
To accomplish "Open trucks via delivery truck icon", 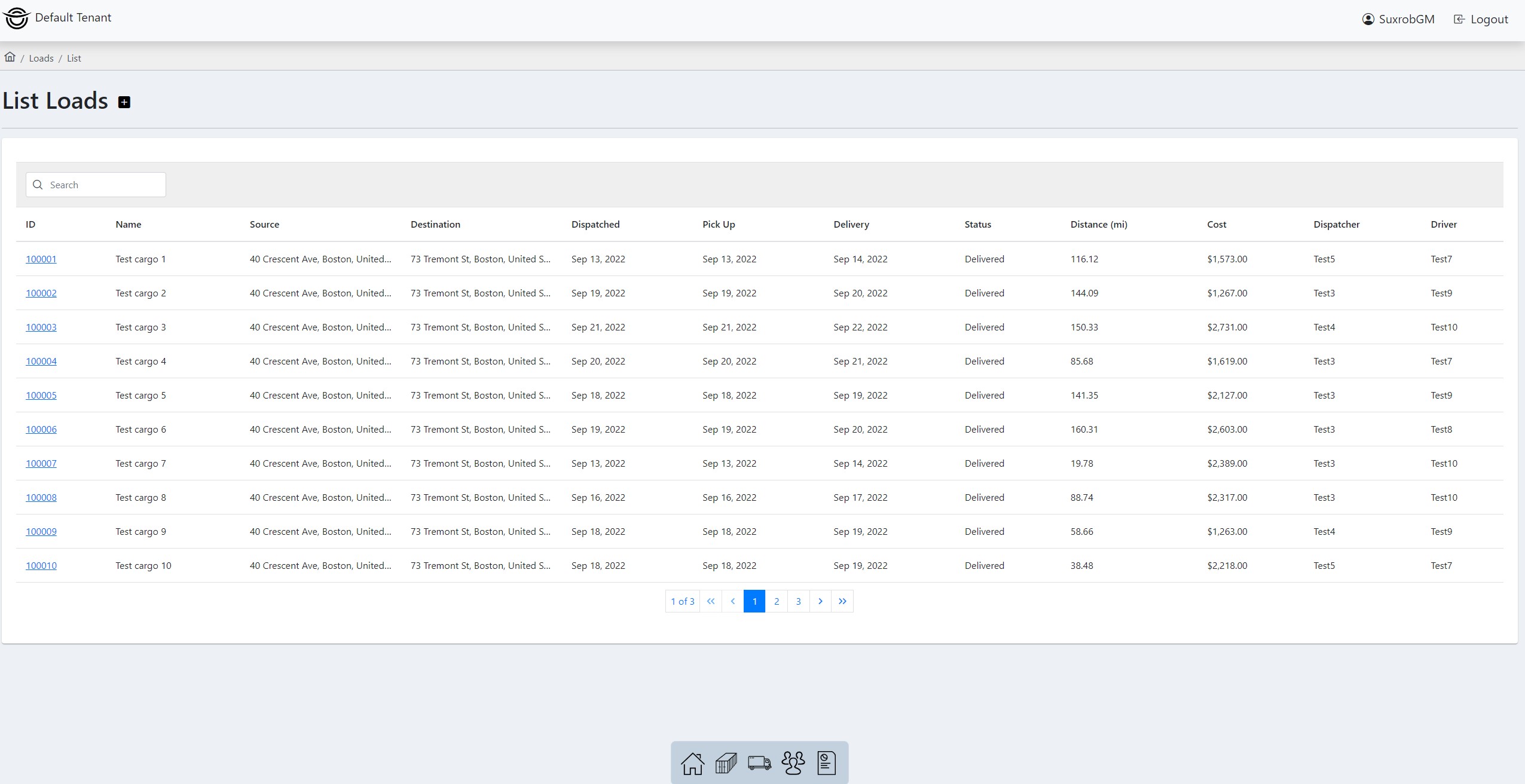I will point(759,763).
